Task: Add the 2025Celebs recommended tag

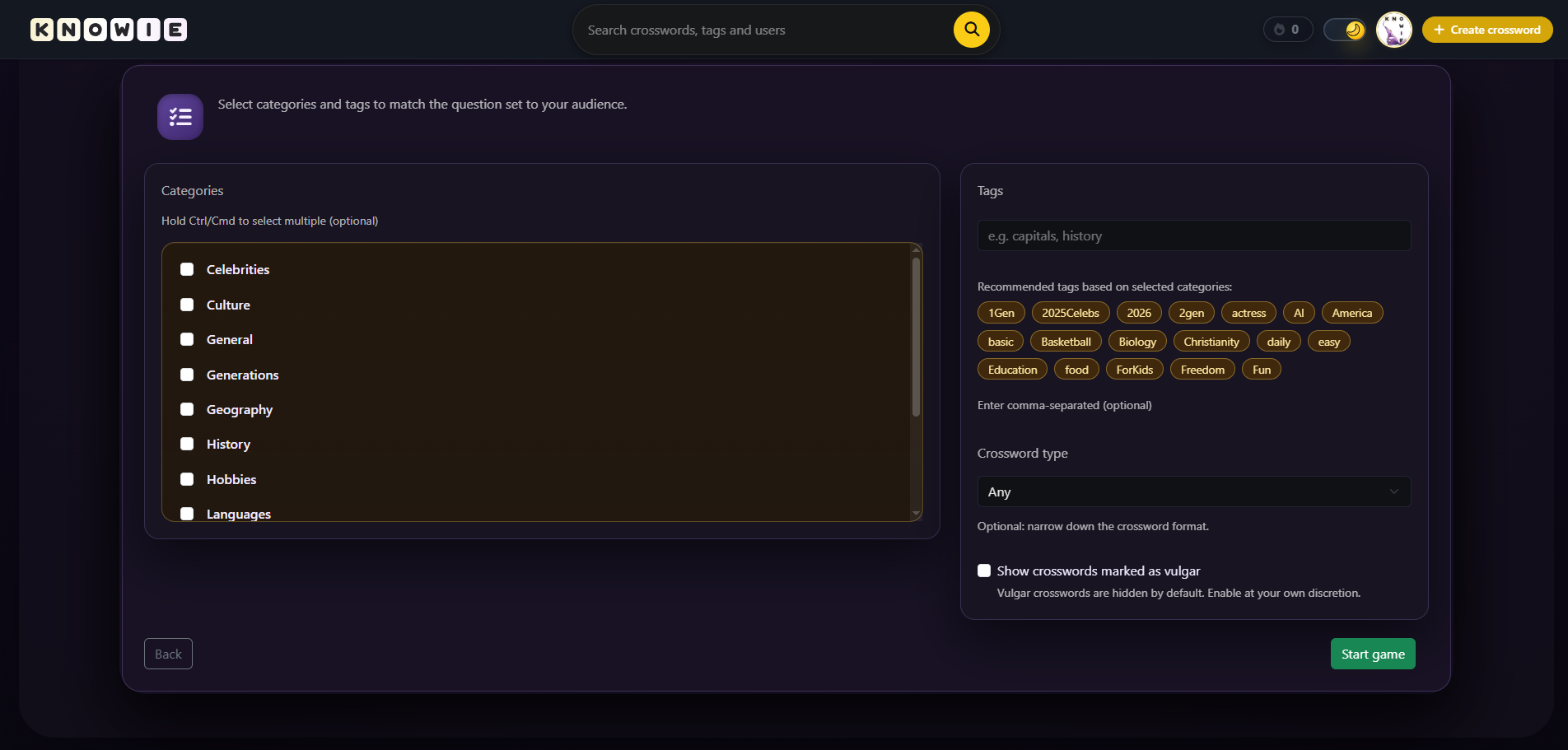Action: pyautogui.click(x=1070, y=312)
